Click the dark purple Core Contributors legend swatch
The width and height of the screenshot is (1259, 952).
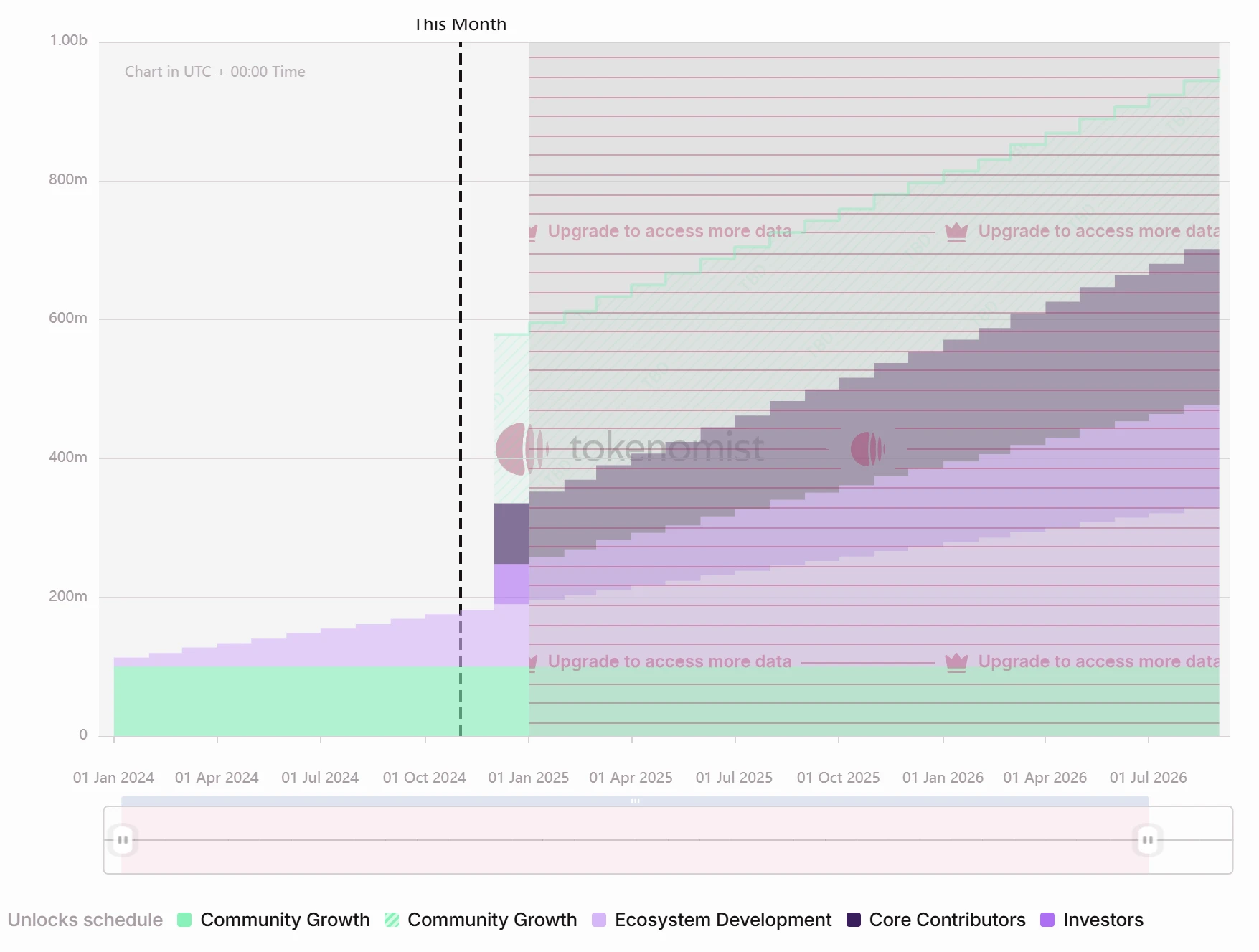pyautogui.click(x=853, y=920)
